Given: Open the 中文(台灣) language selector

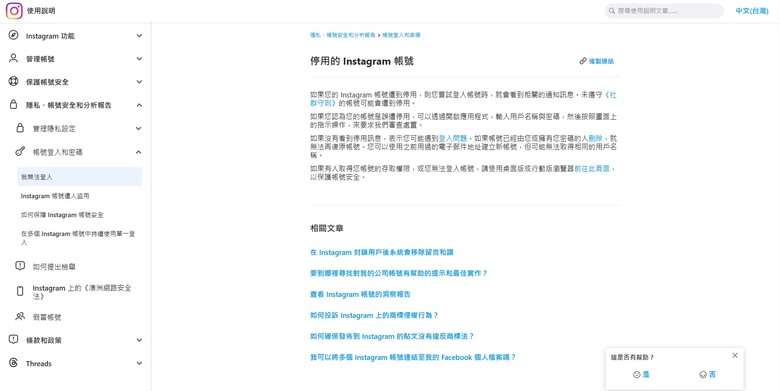Looking at the screenshot, I should pos(752,10).
